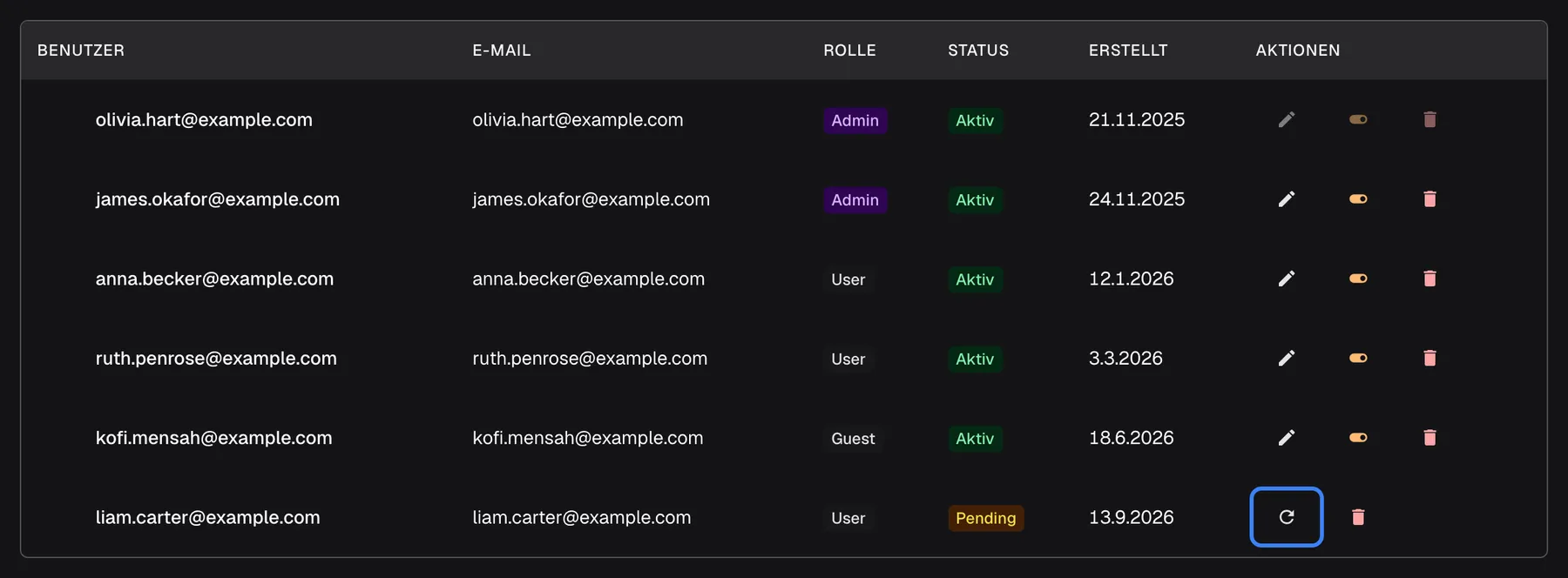Select user name anna.becker@example.com in Benutzer column

214,279
